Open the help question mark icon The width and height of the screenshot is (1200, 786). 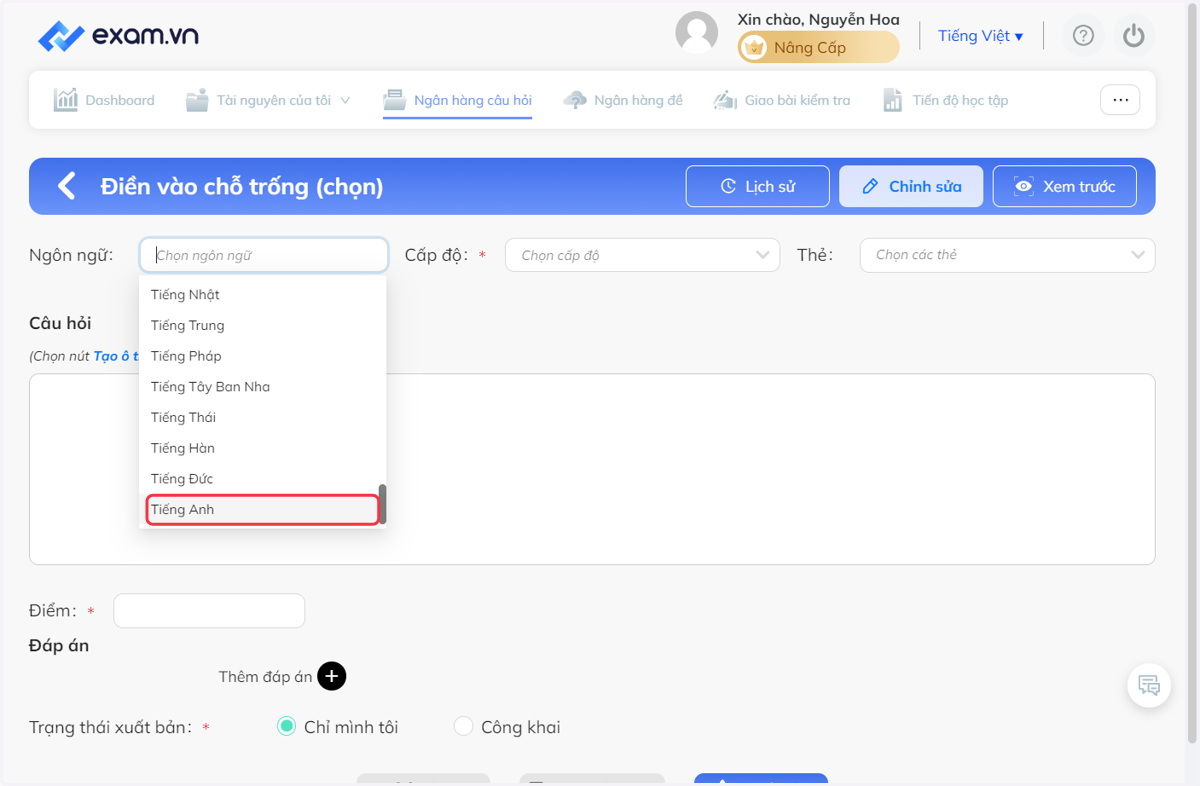[x=1083, y=36]
